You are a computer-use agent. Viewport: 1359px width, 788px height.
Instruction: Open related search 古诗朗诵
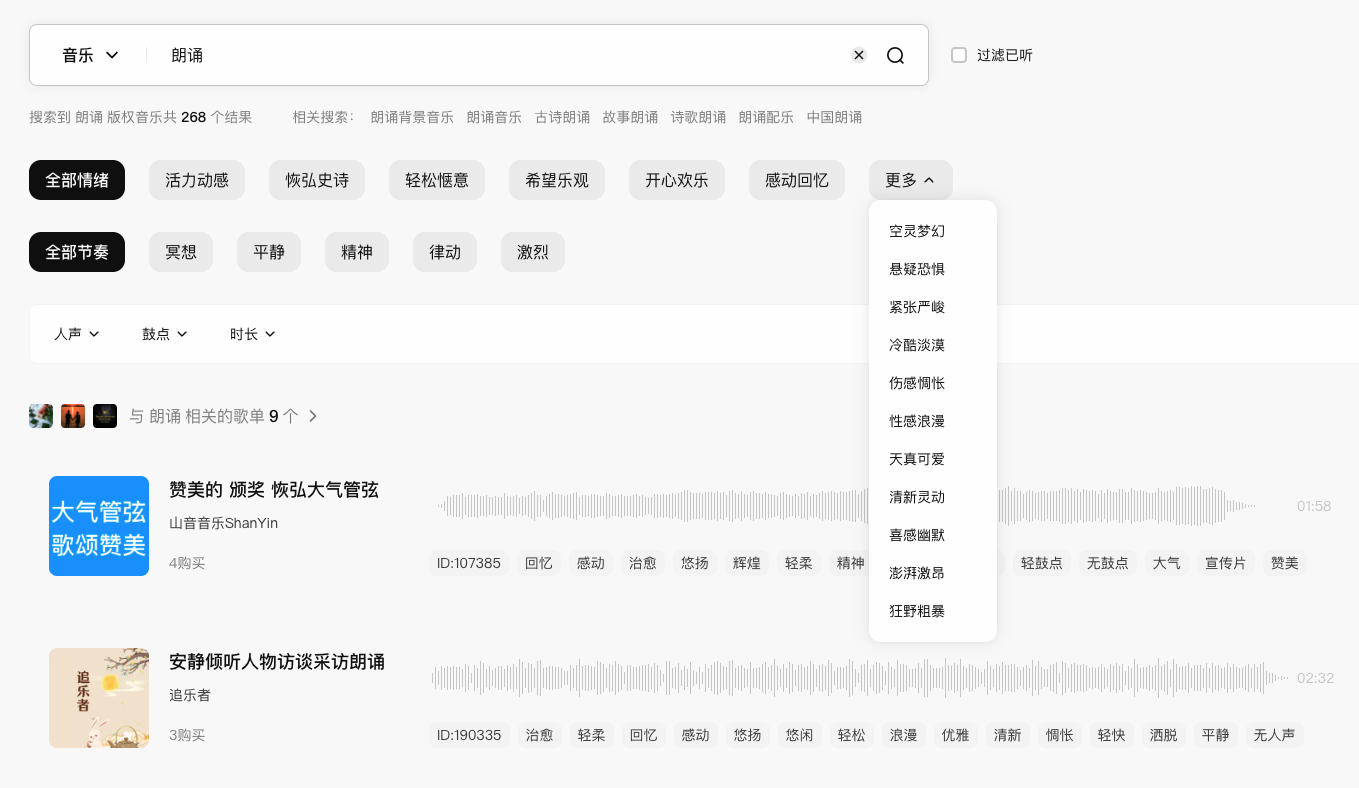[x=562, y=117]
